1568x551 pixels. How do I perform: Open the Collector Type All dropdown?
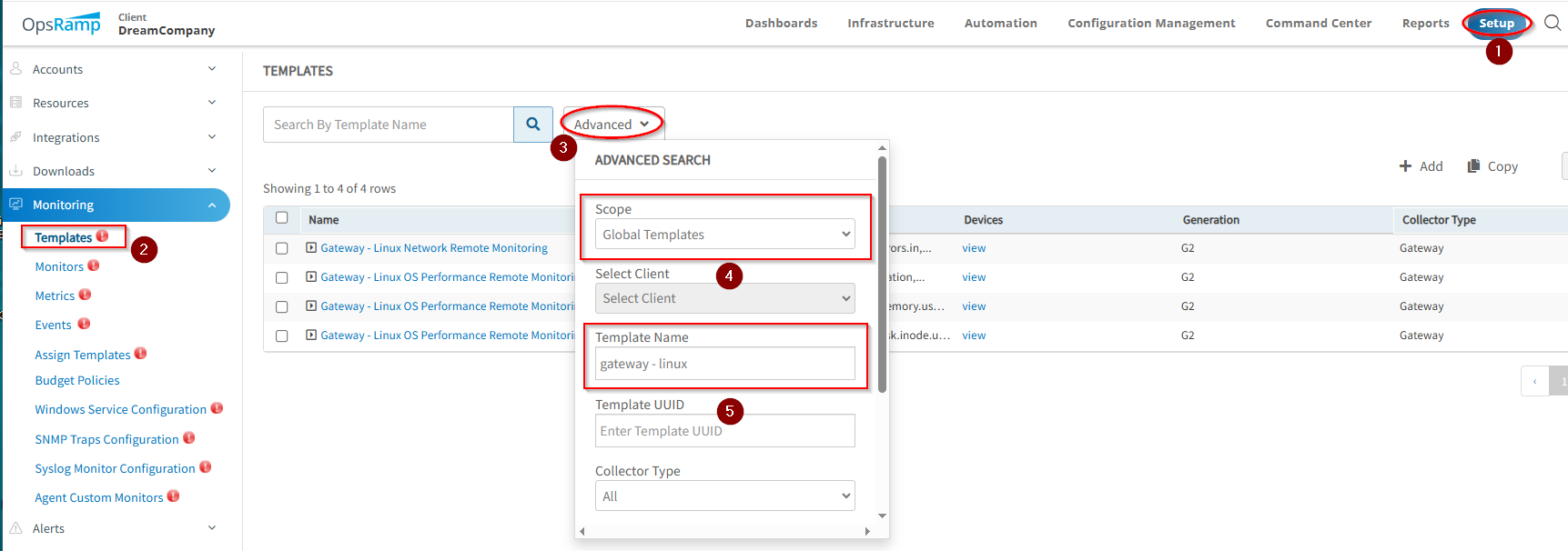724,496
